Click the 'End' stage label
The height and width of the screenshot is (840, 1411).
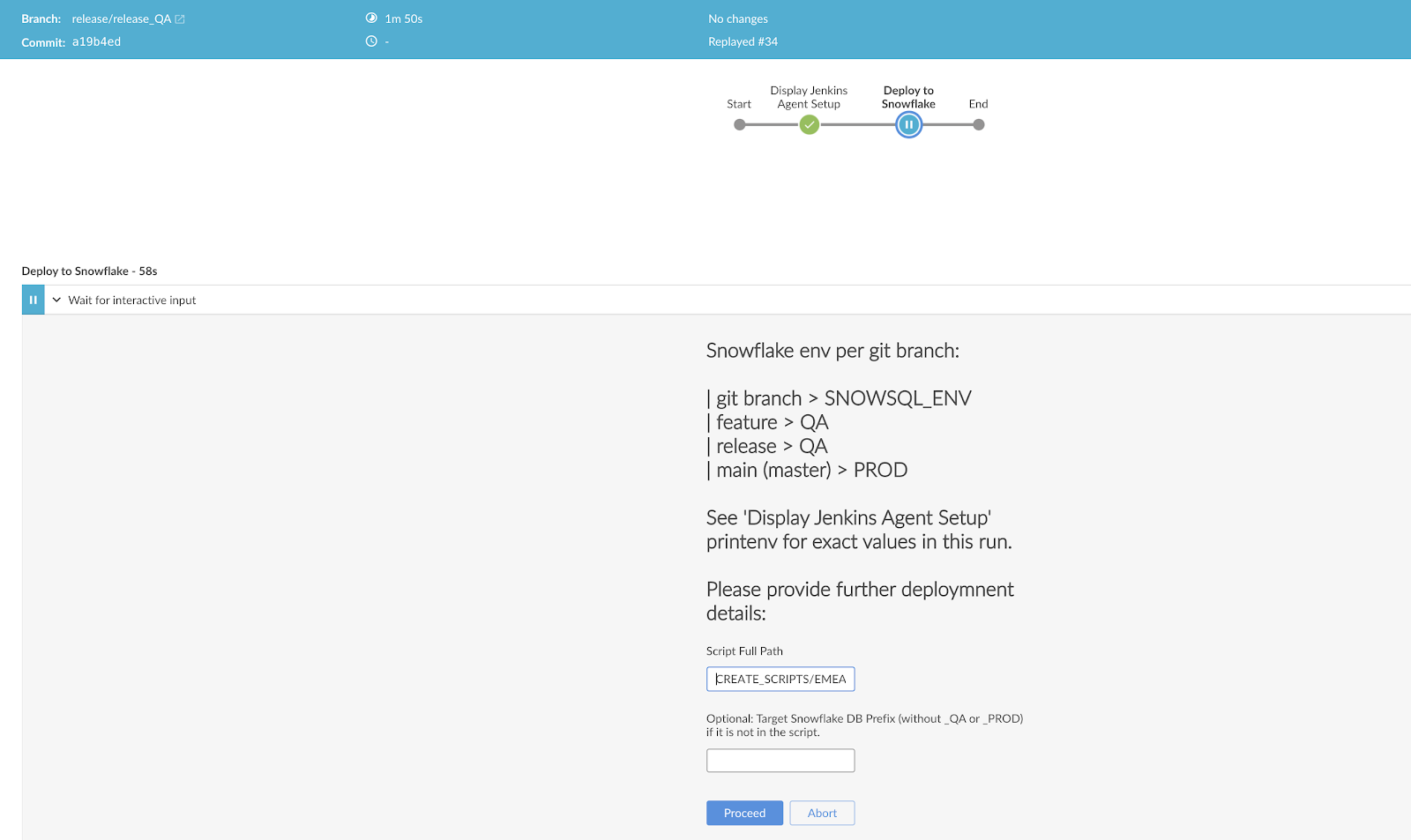pyautogui.click(x=978, y=104)
